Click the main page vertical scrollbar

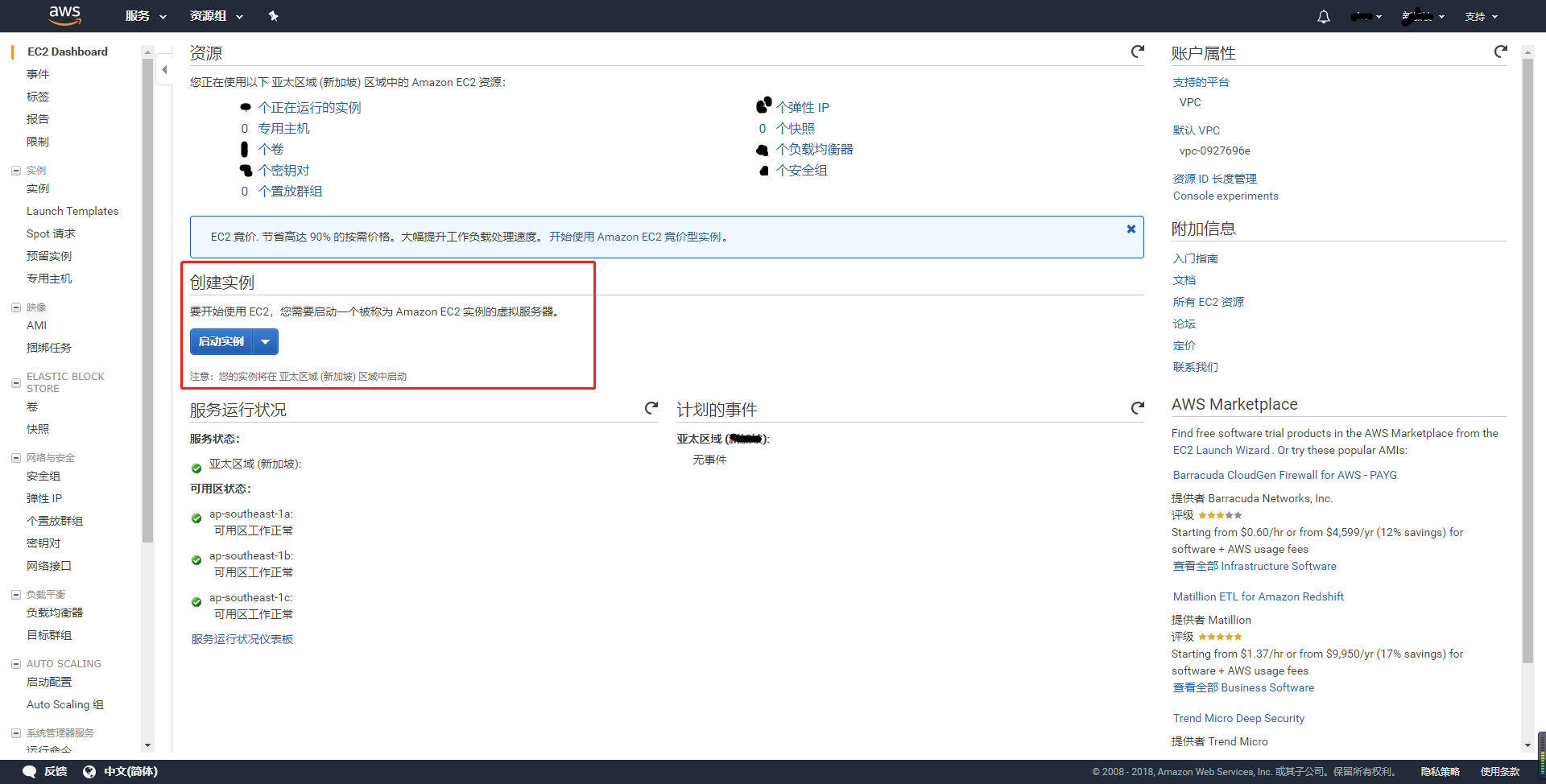[x=1527, y=361]
